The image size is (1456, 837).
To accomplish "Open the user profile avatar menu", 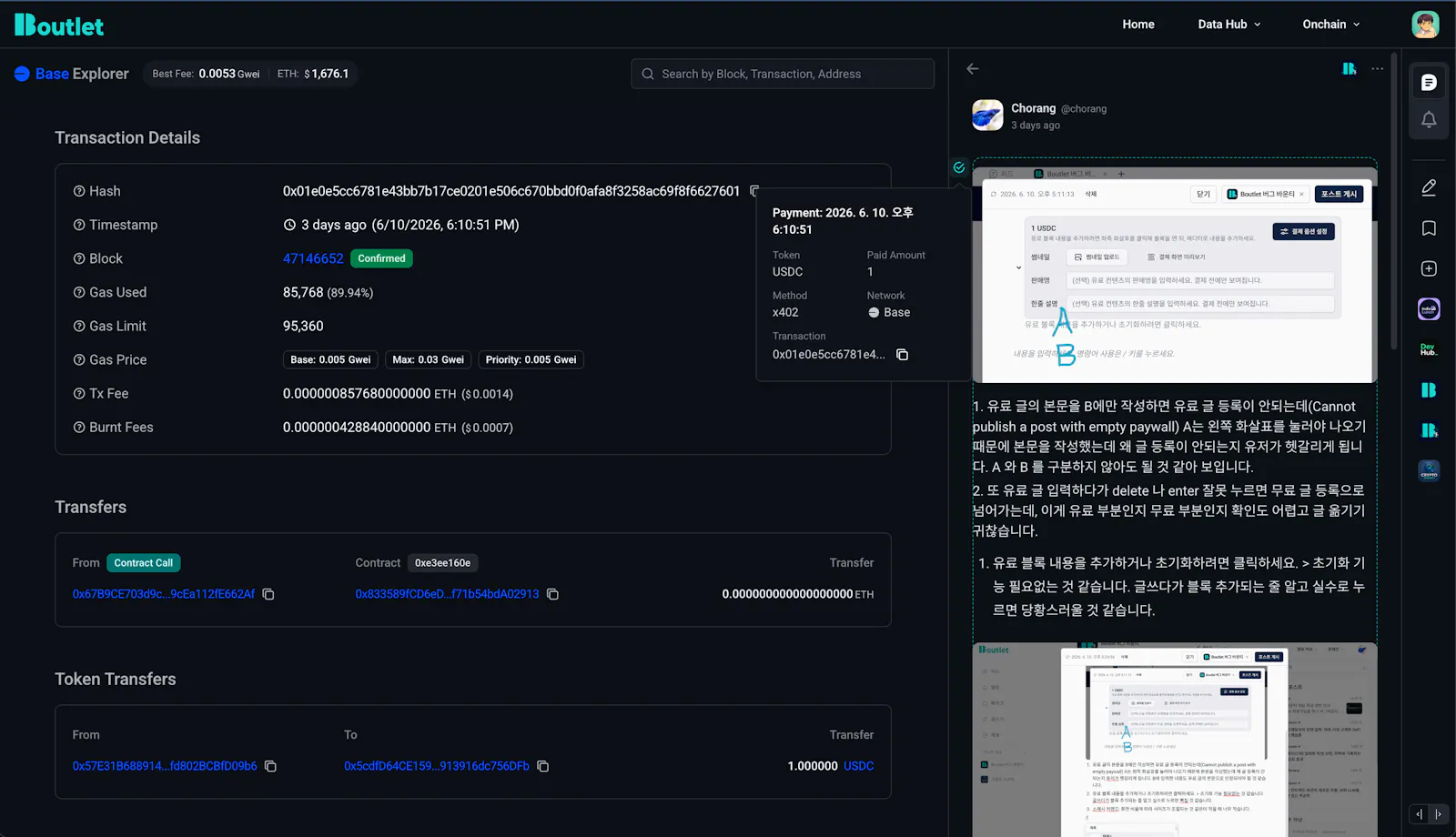I will pos(1425,25).
